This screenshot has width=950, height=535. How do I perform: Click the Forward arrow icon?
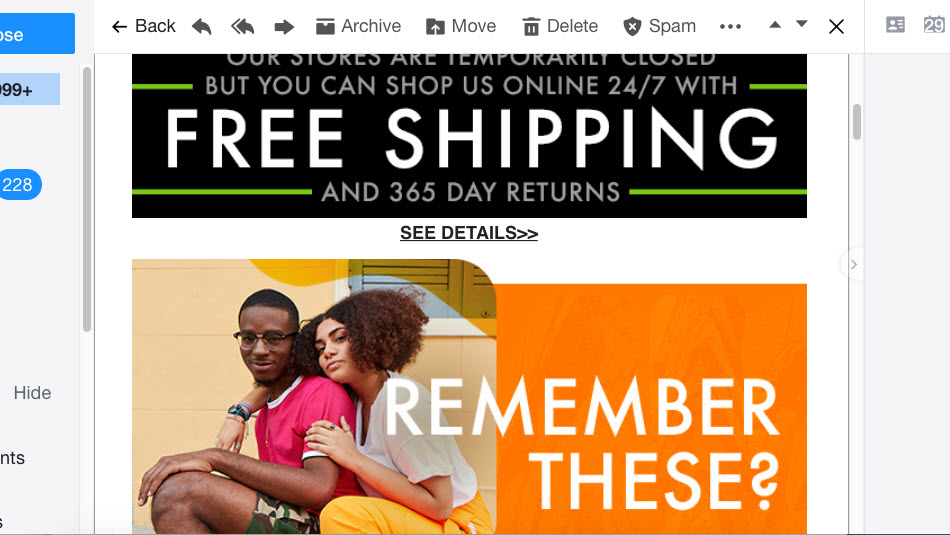[284, 27]
